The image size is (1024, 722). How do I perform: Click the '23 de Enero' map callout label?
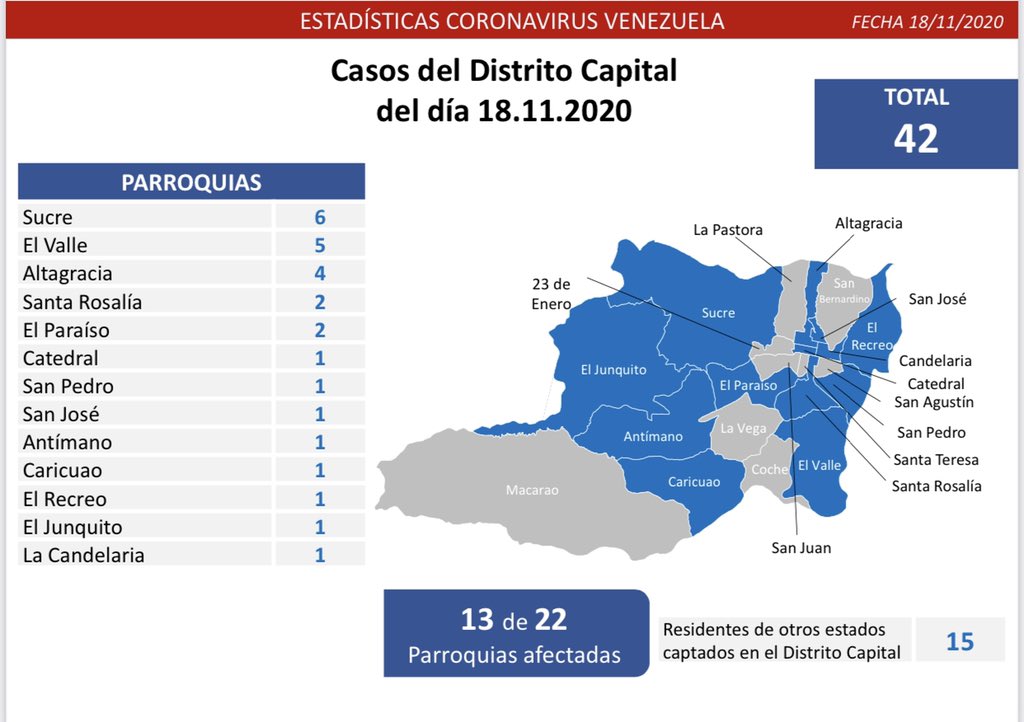click(551, 294)
